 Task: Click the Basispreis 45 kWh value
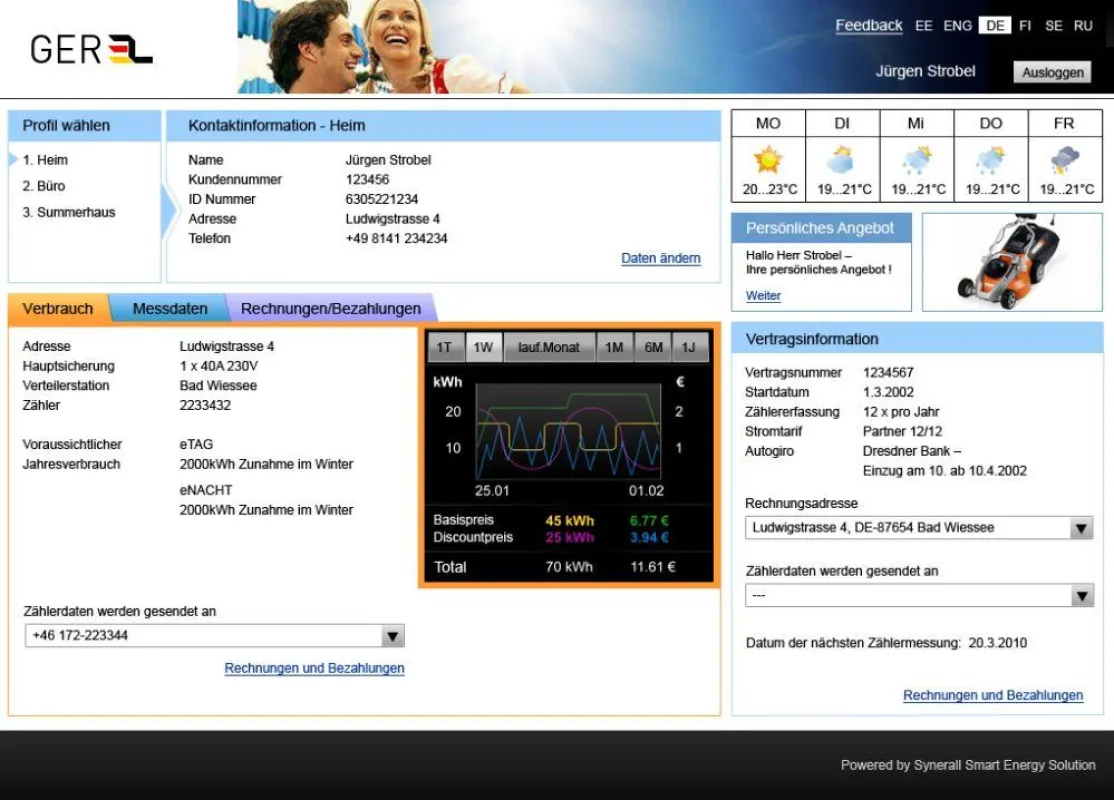point(570,521)
